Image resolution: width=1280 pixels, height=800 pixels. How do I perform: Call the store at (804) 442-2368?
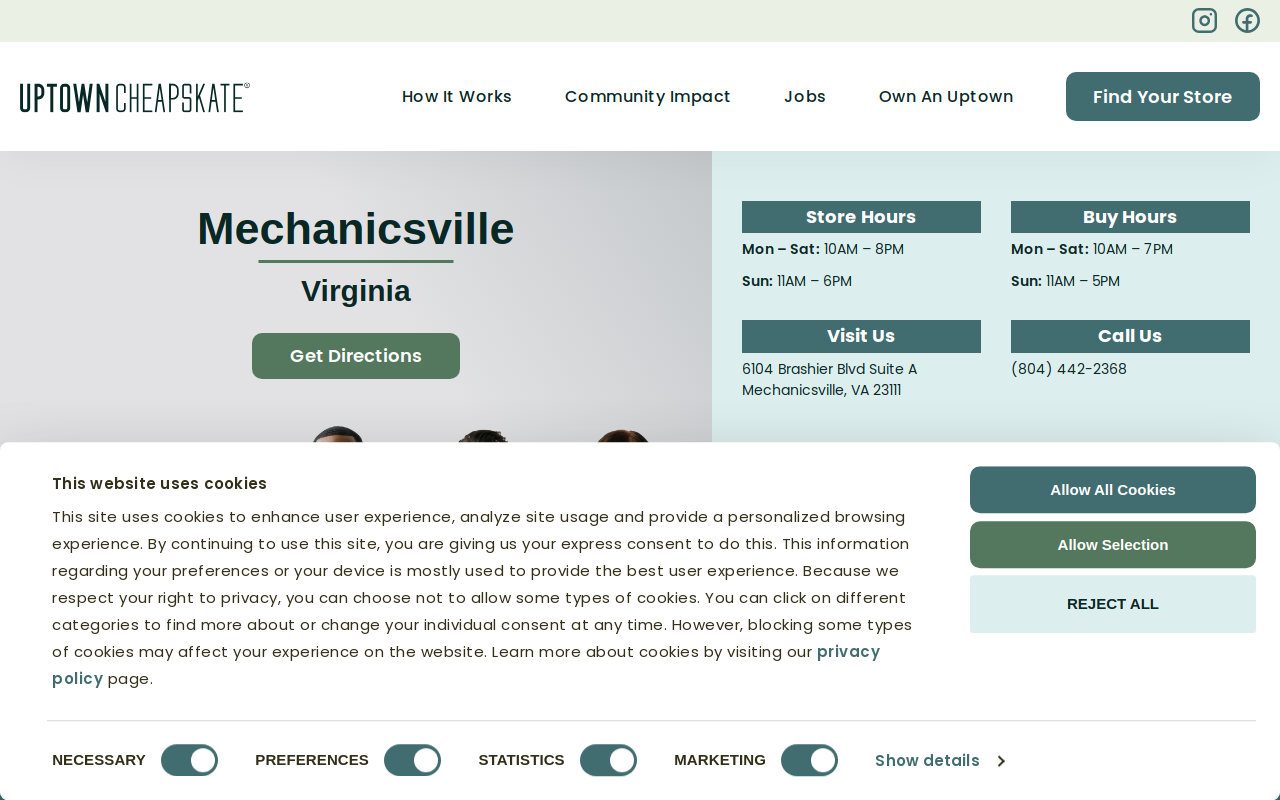1069,369
